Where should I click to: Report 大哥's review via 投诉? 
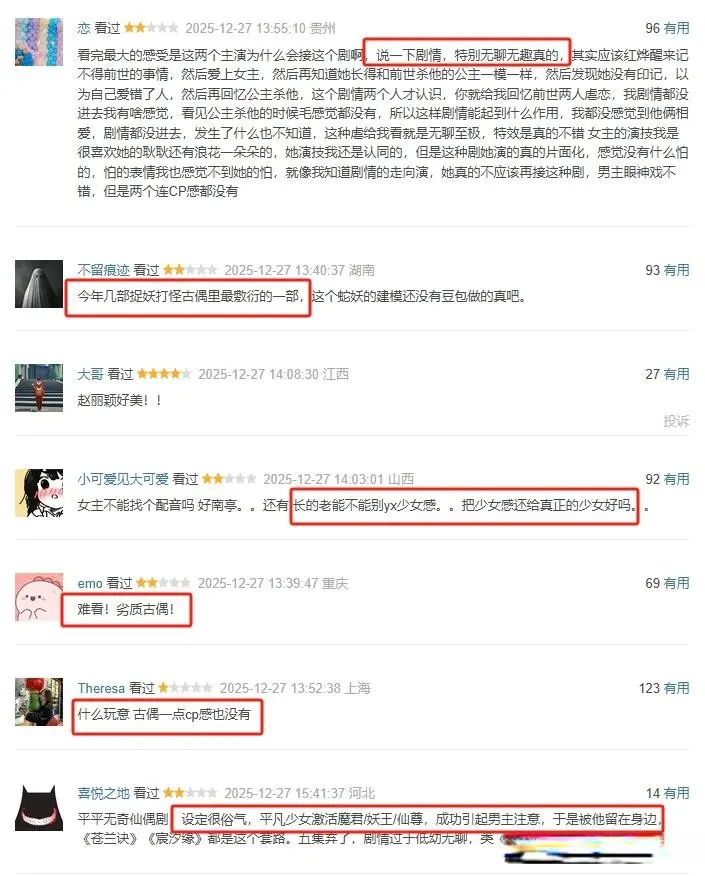point(677,421)
